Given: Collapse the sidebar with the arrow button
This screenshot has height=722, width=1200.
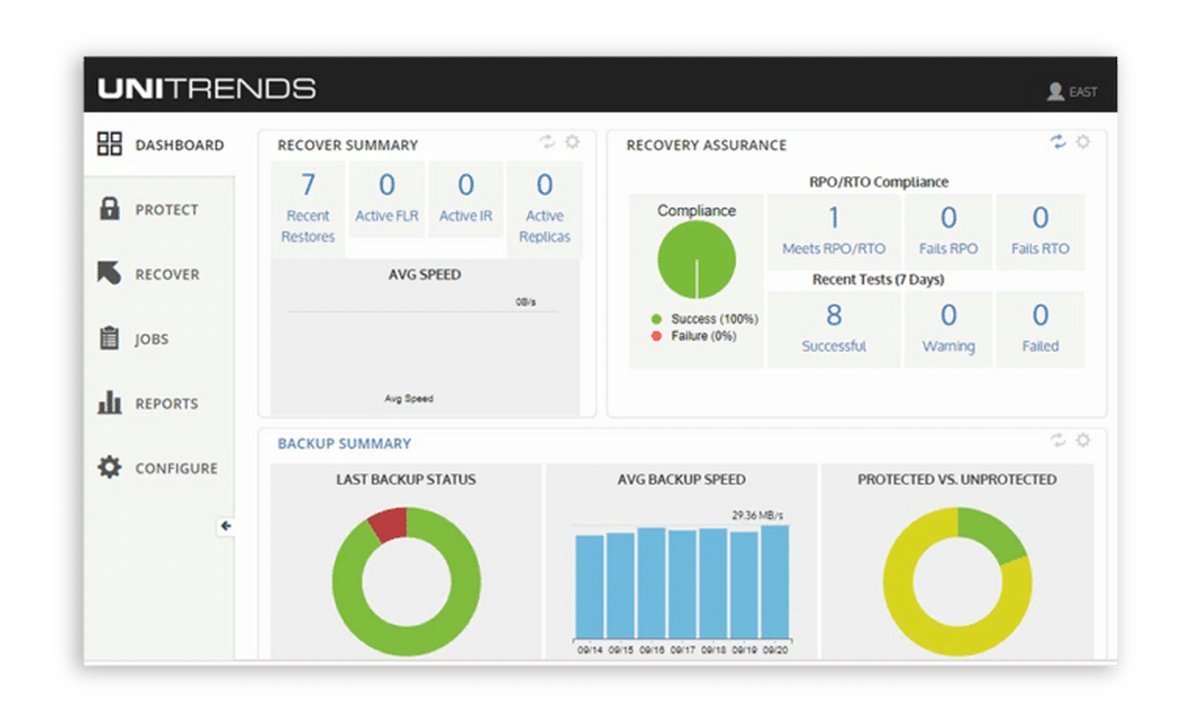Looking at the screenshot, I should click(226, 526).
